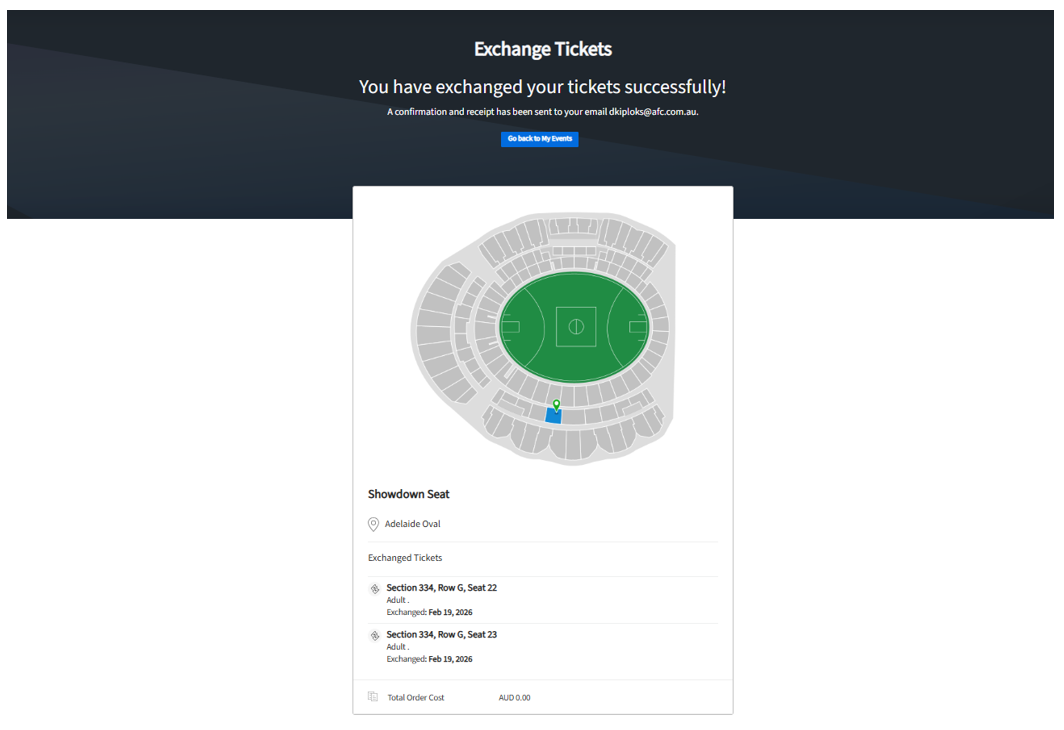Click the centre circle on the oval field
Viewport: 1064px width, 730px height.
pos(576,326)
